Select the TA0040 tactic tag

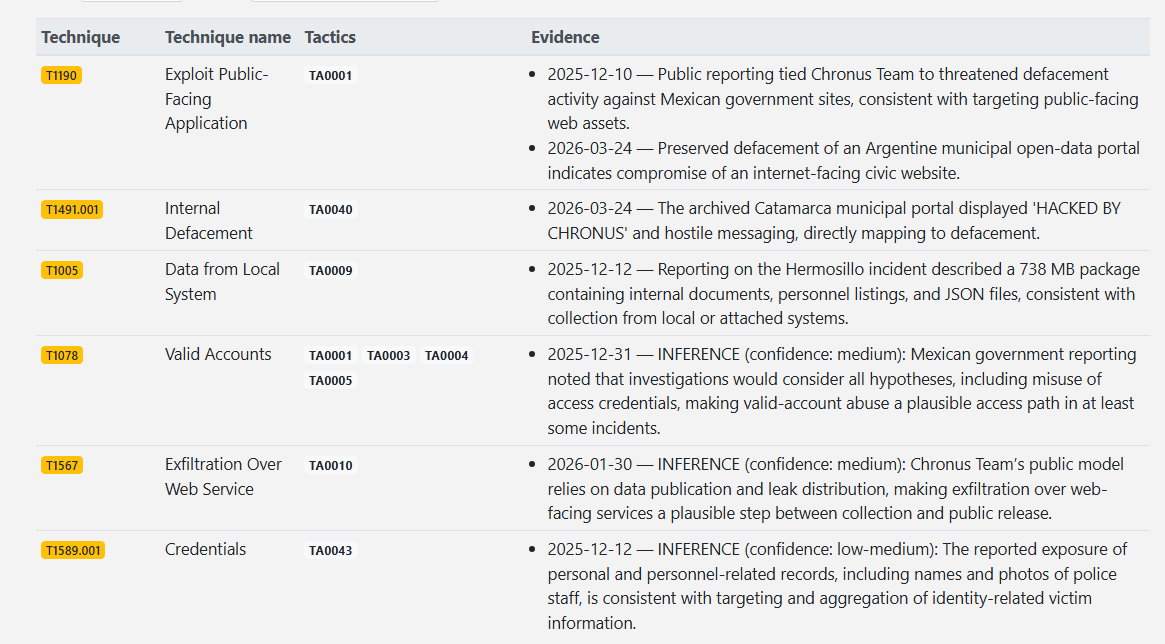tap(330, 210)
